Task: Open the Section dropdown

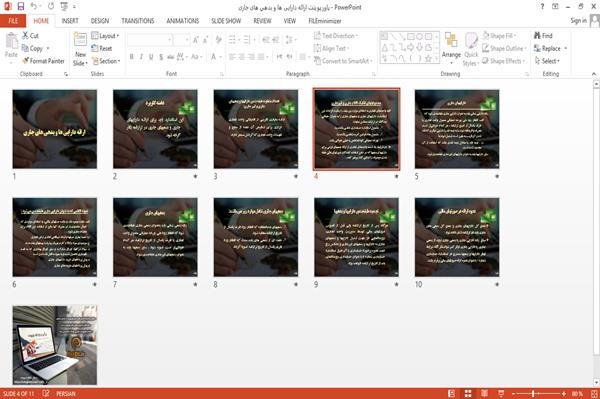Action: (x=106, y=61)
